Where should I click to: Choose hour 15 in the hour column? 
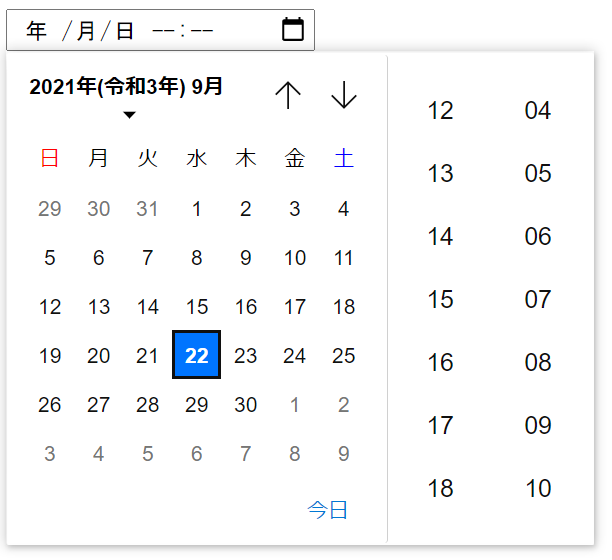point(440,299)
